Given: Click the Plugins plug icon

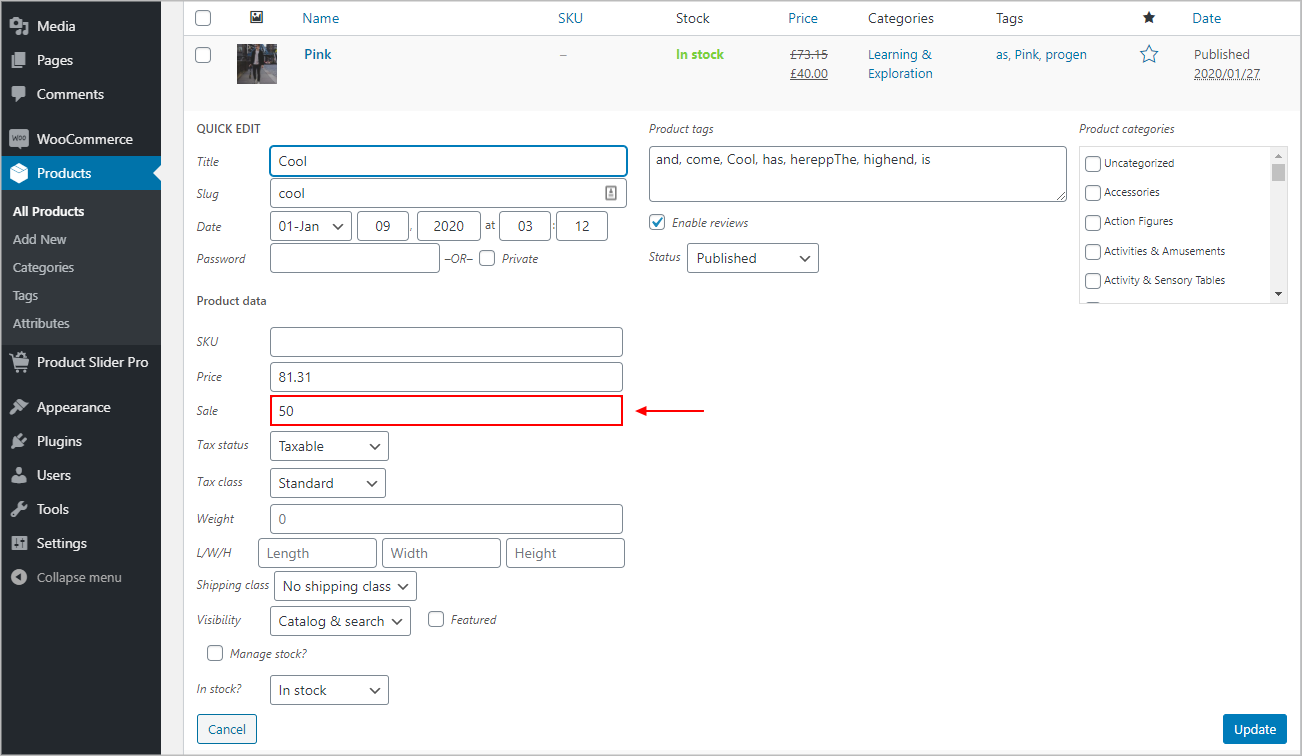Looking at the screenshot, I should point(18,441).
